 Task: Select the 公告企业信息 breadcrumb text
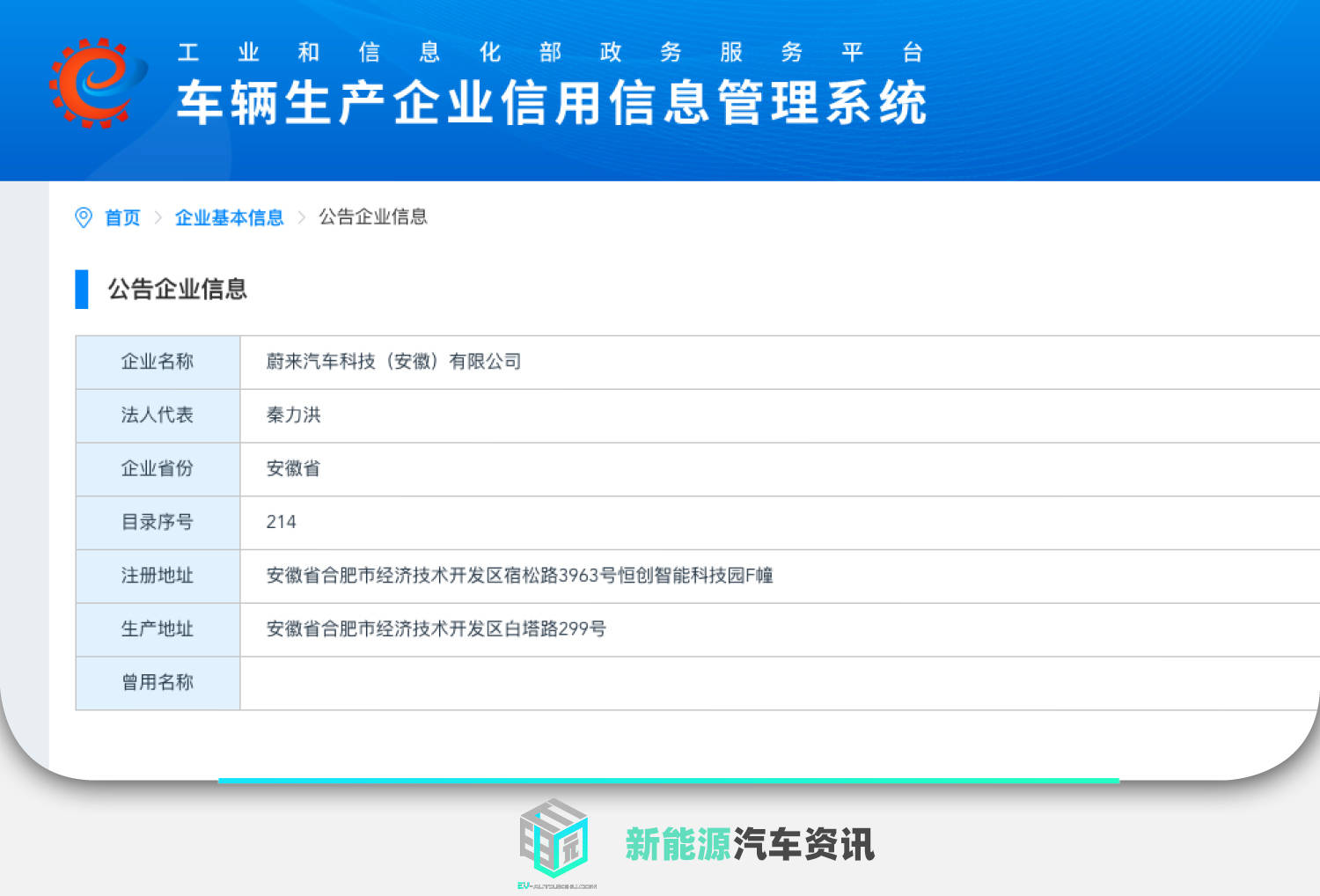click(x=373, y=217)
